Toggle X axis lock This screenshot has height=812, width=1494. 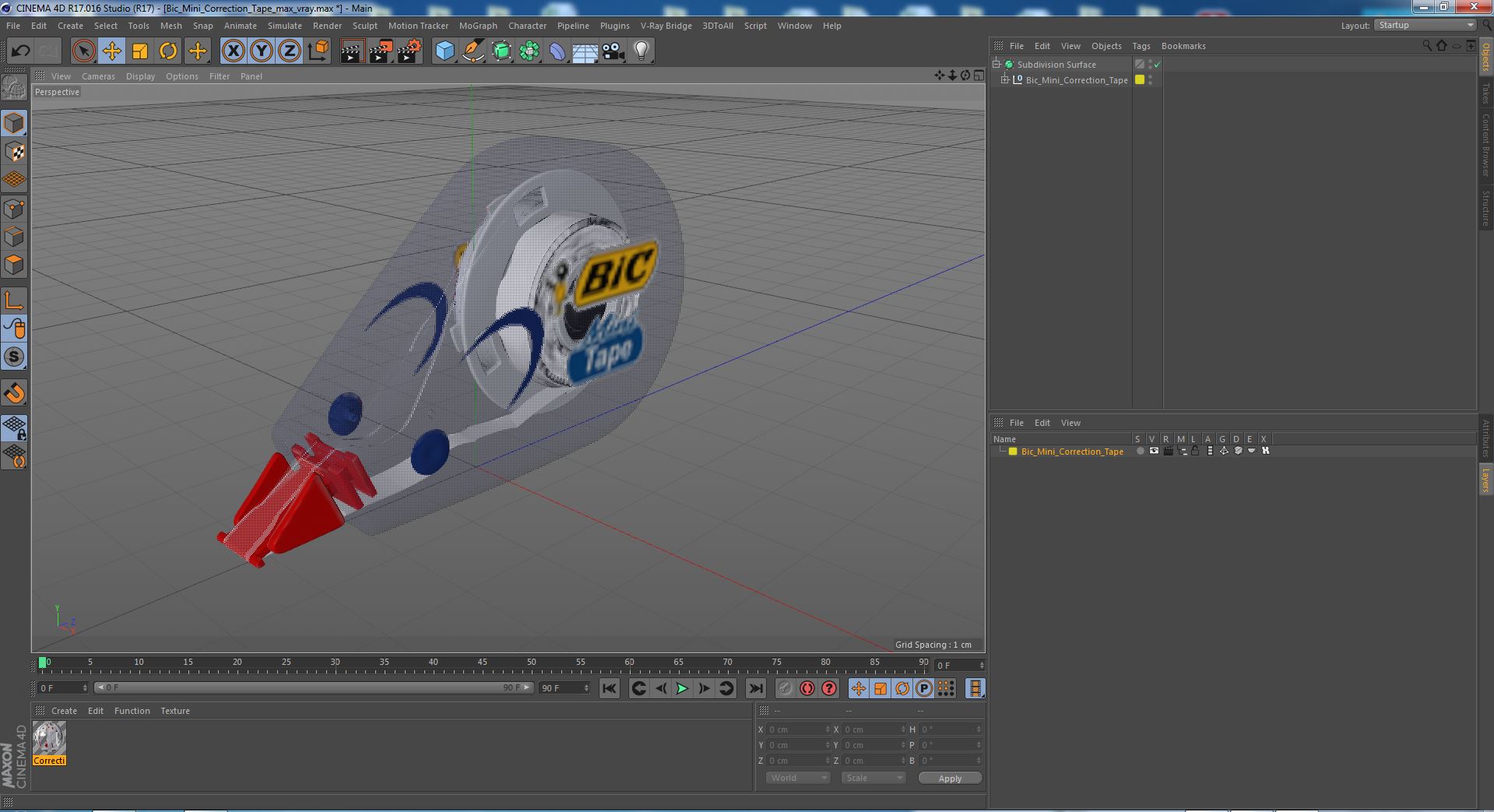pos(233,51)
